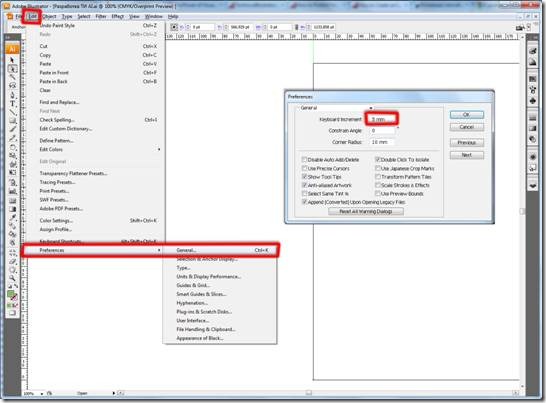Enable Scale Strokes & Effects checkbox
This screenshot has height=403, width=546.
tap(377, 185)
